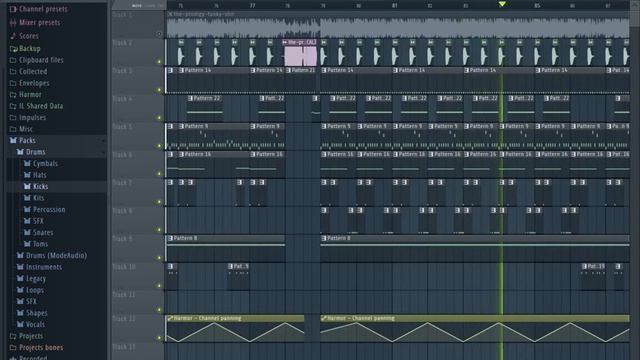Click bar 77 on the timeline ruler

tap(252, 5)
